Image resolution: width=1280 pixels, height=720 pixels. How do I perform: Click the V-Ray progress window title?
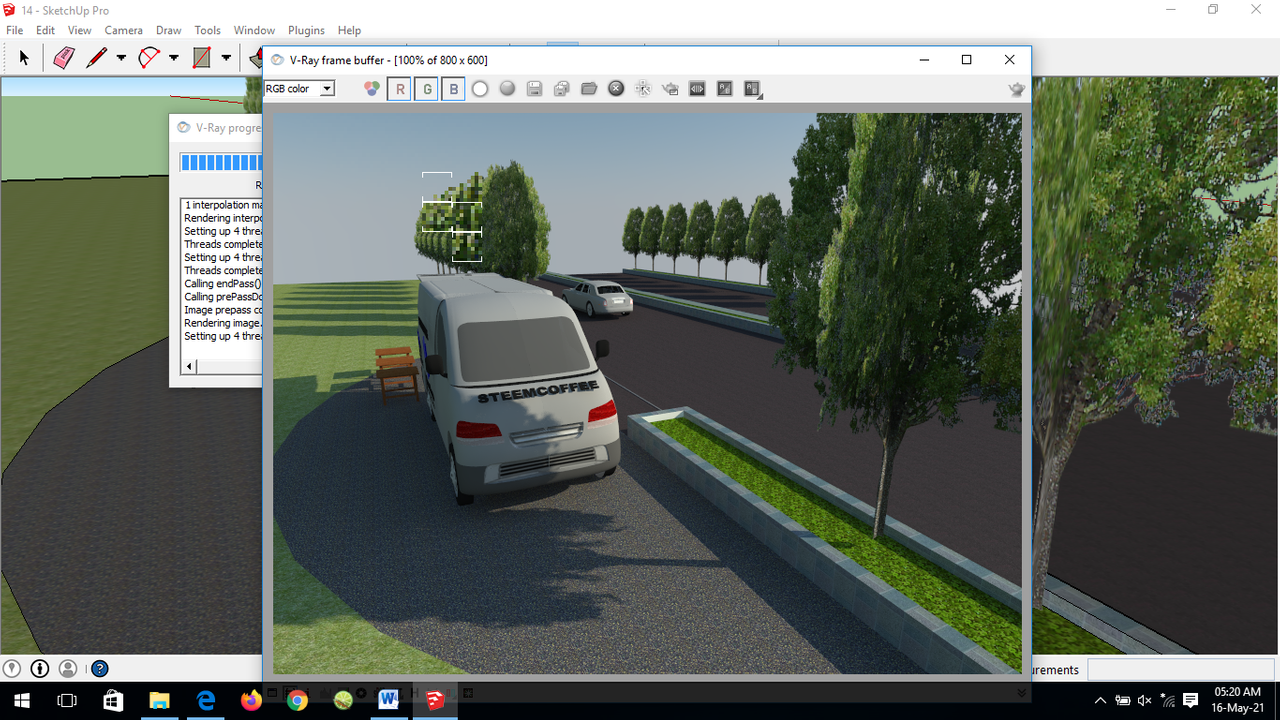(228, 127)
